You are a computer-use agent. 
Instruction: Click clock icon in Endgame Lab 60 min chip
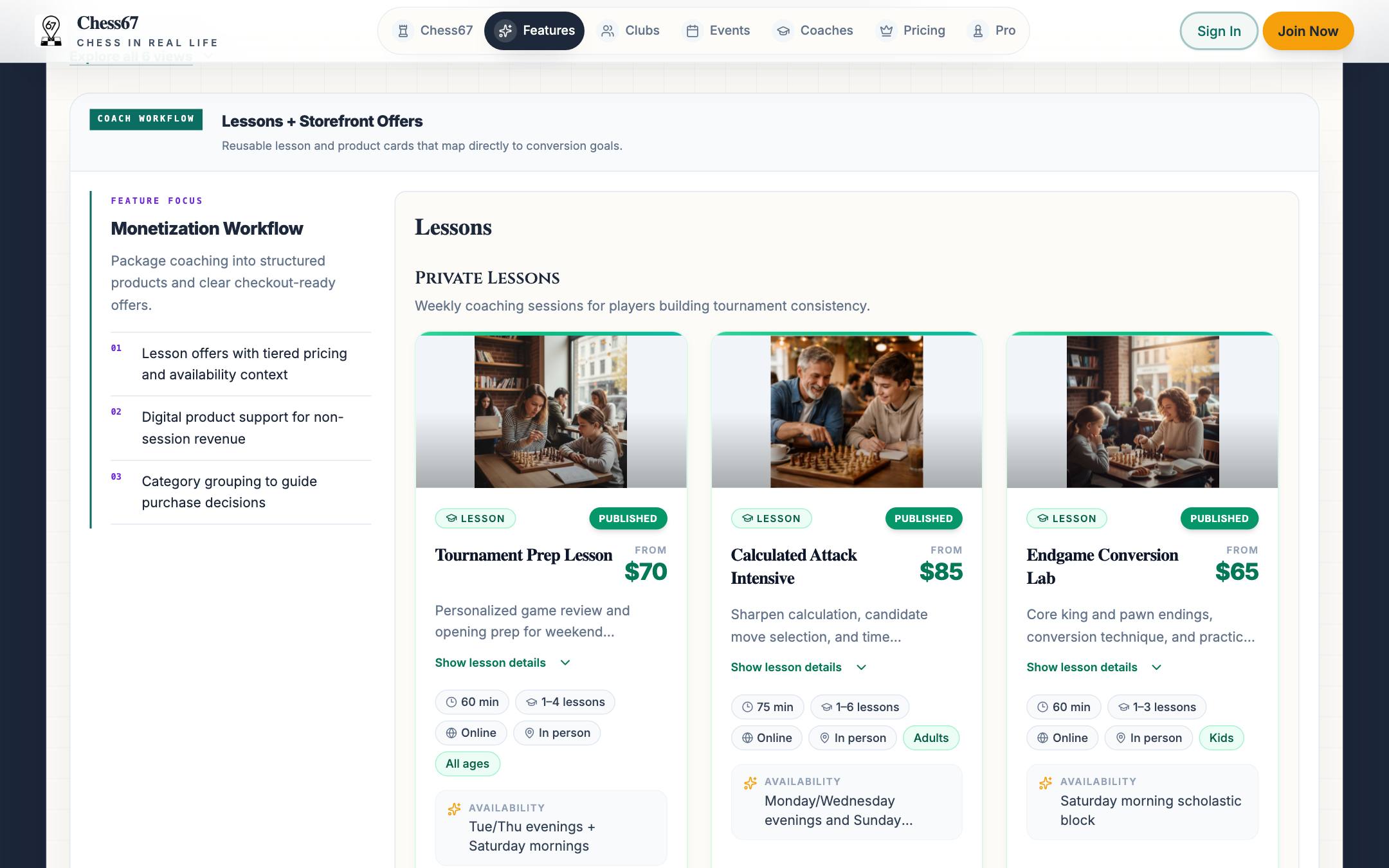(x=1043, y=707)
